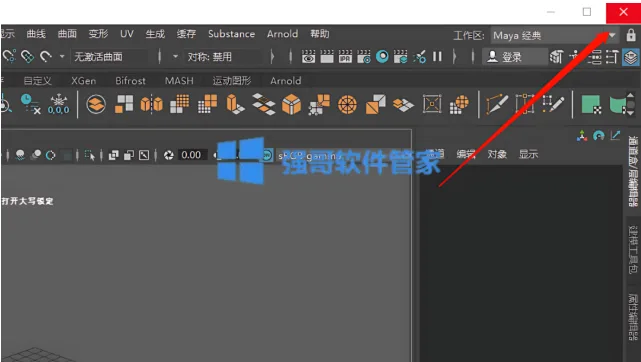Click the Merge vertices shelf icon

click(319, 104)
